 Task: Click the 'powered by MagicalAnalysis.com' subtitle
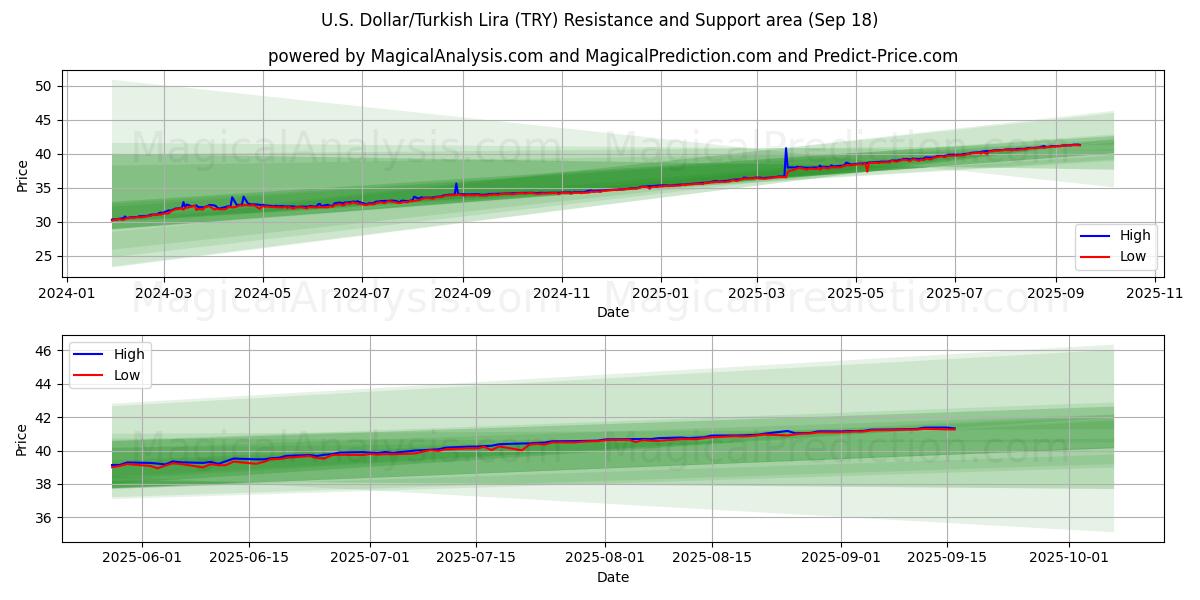[x=612, y=56]
